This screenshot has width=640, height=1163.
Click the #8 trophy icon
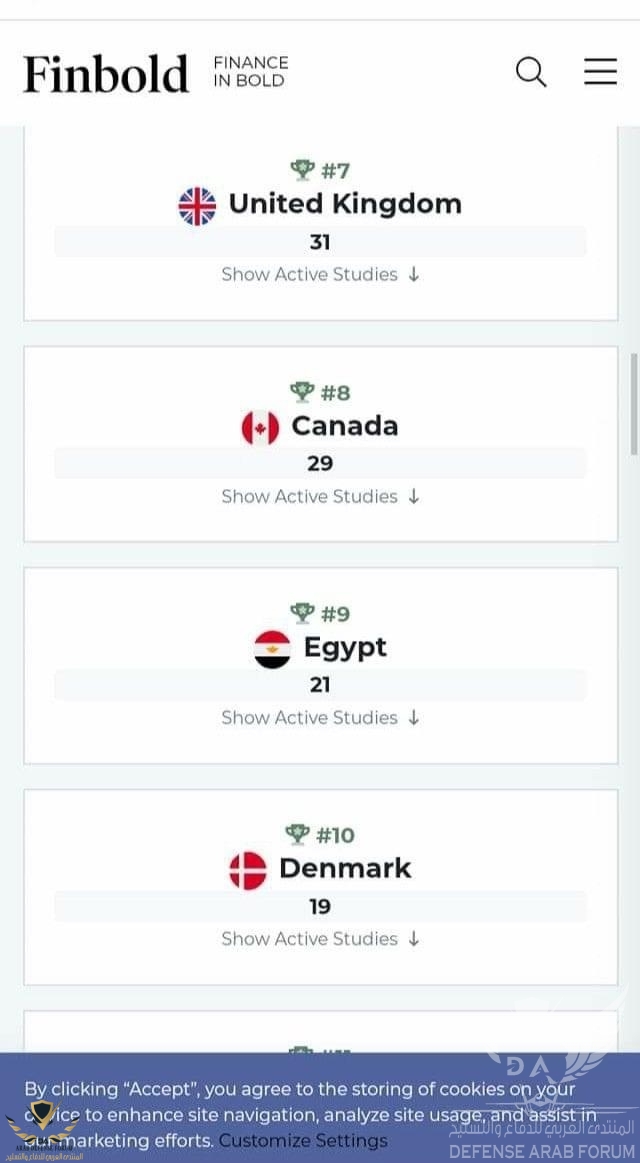[x=302, y=391]
